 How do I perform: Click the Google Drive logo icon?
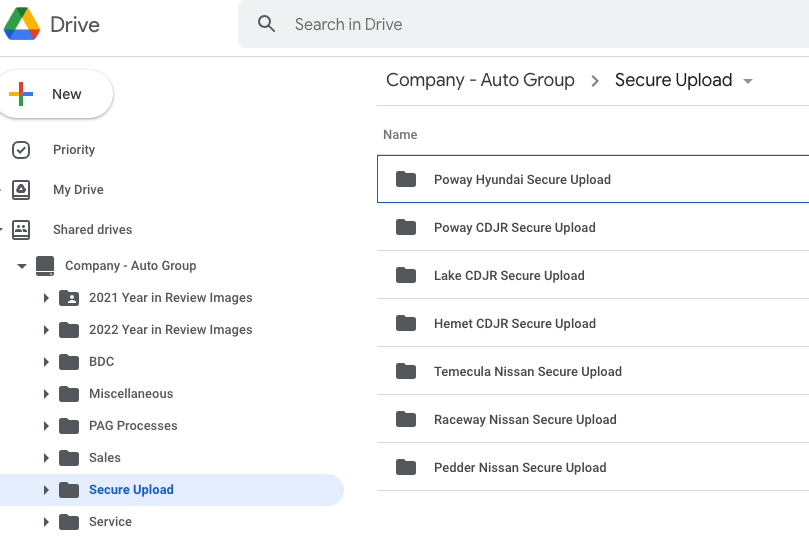click(22, 24)
